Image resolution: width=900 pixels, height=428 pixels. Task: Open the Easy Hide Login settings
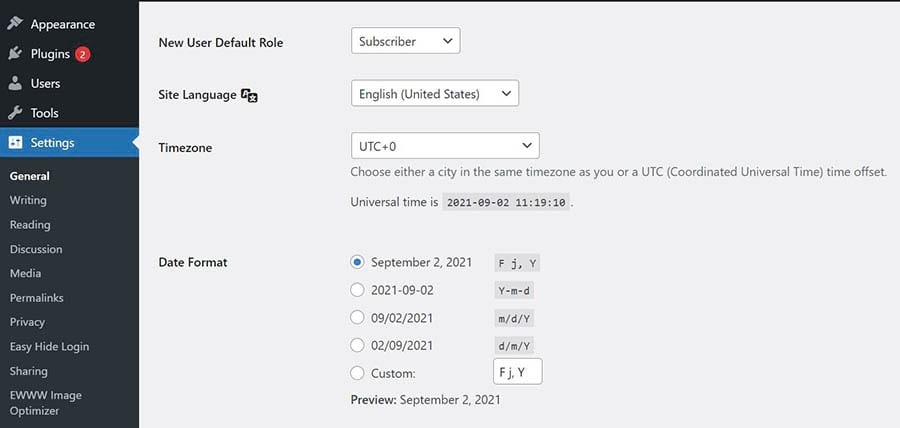49,346
